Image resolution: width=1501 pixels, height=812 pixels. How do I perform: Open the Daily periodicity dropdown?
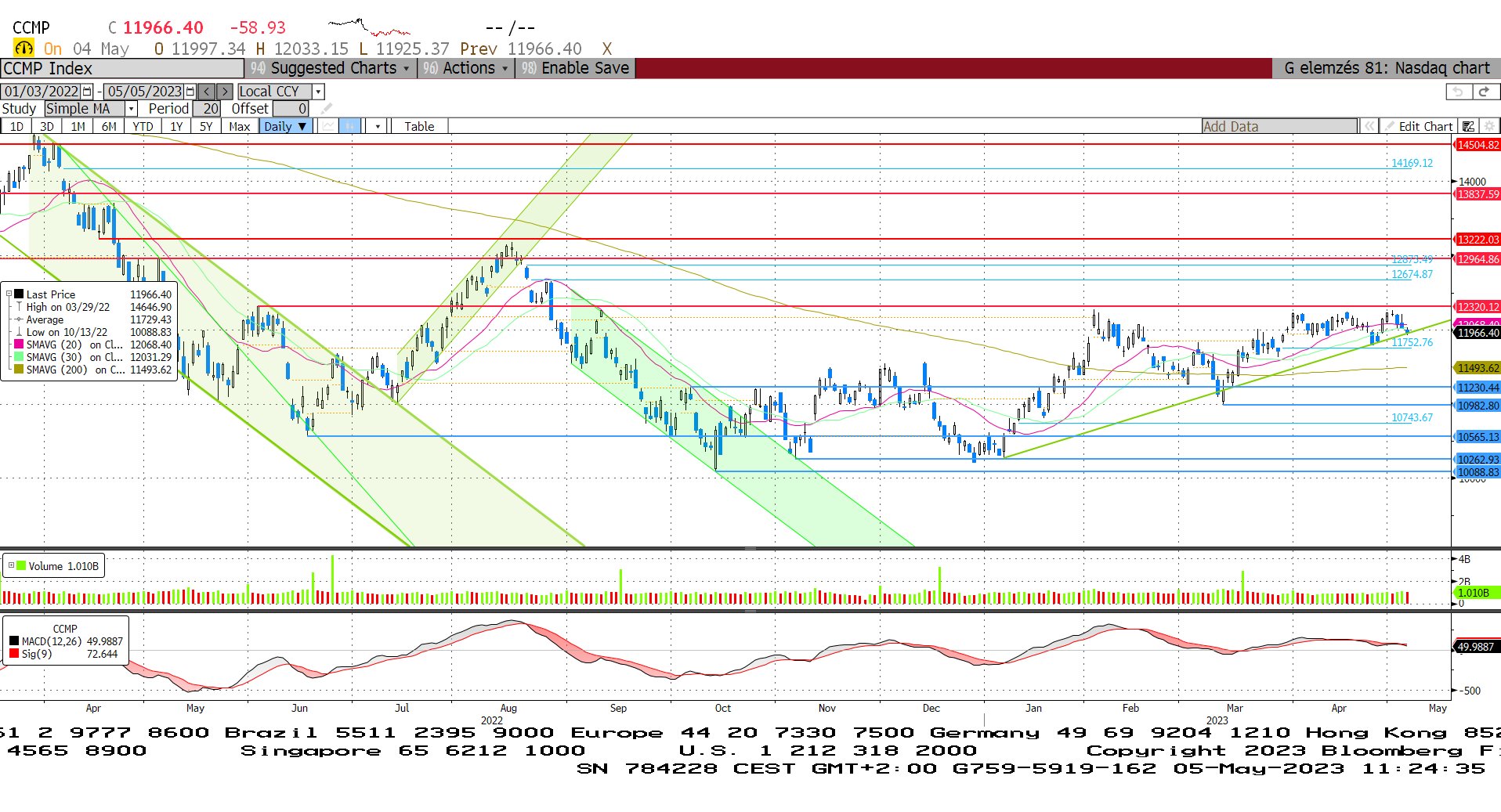pyautogui.click(x=285, y=126)
